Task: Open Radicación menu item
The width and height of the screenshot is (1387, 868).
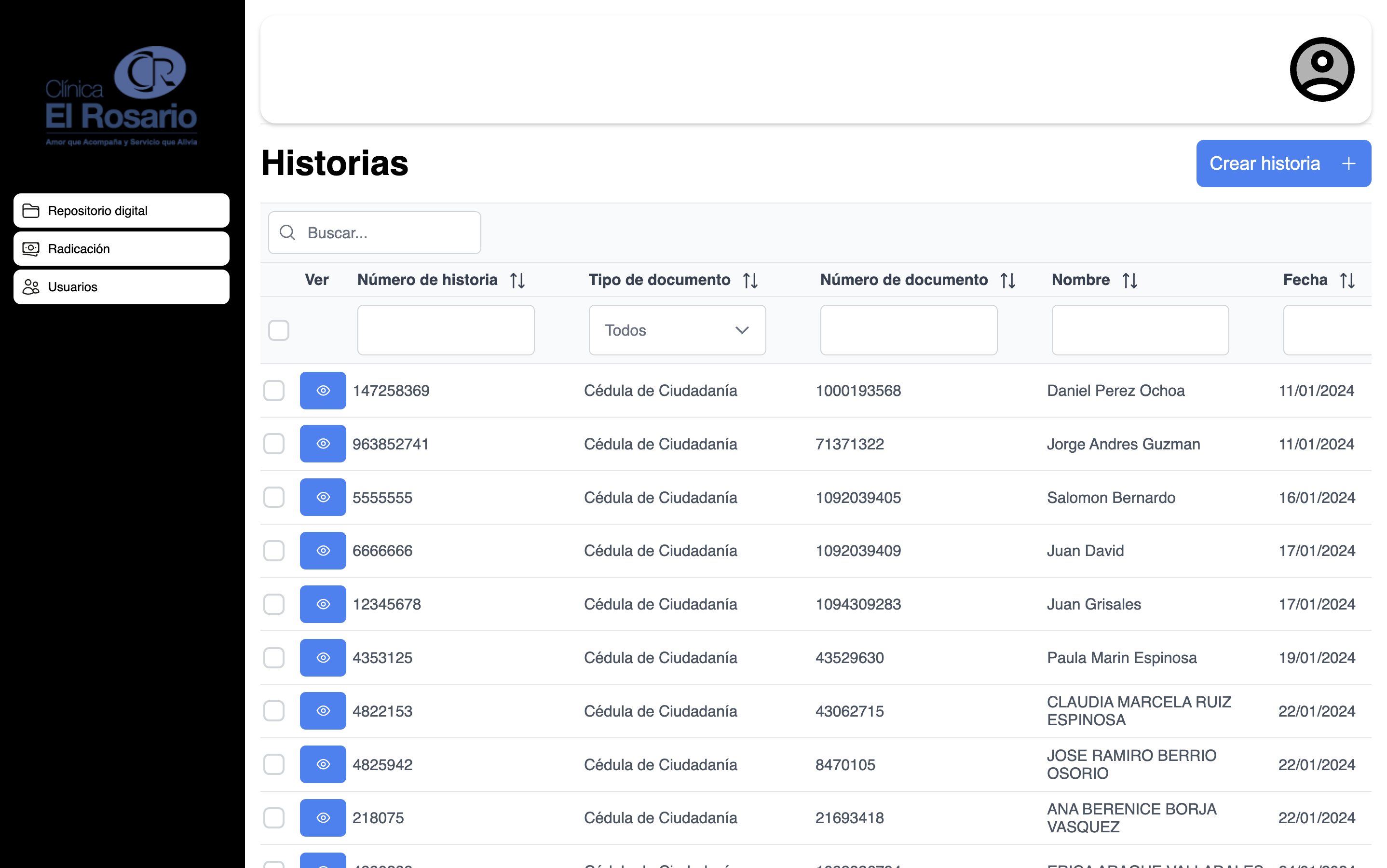Action: [x=121, y=248]
